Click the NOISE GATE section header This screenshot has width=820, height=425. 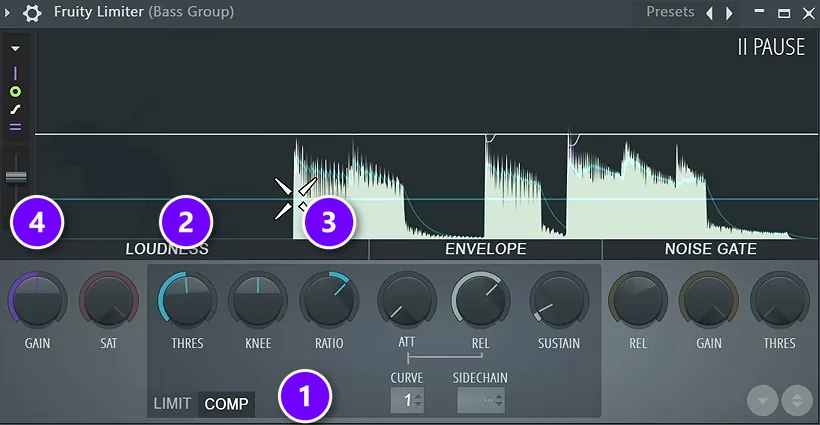(x=711, y=249)
